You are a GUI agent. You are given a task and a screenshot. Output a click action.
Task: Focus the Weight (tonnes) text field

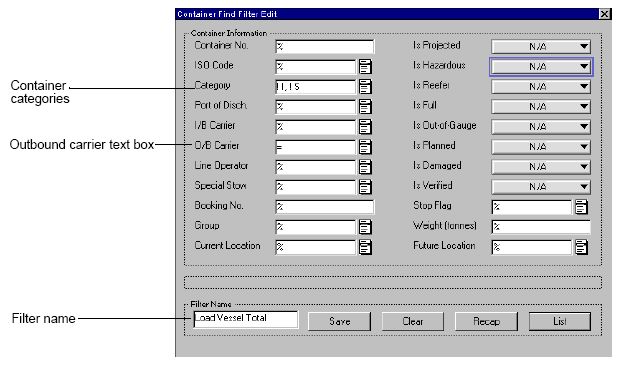tap(541, 227)
